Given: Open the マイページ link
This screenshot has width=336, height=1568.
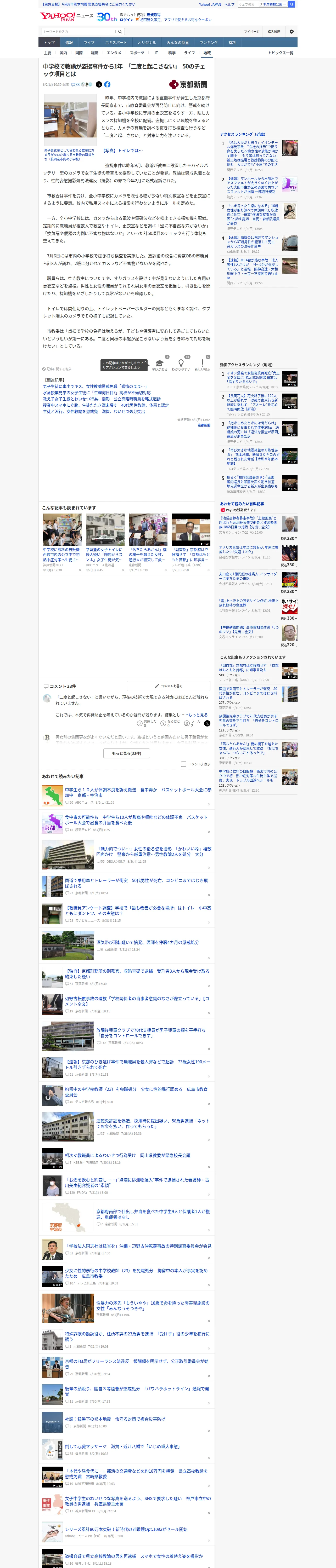Looking at the screenshot, I should [x=251, y=32].
